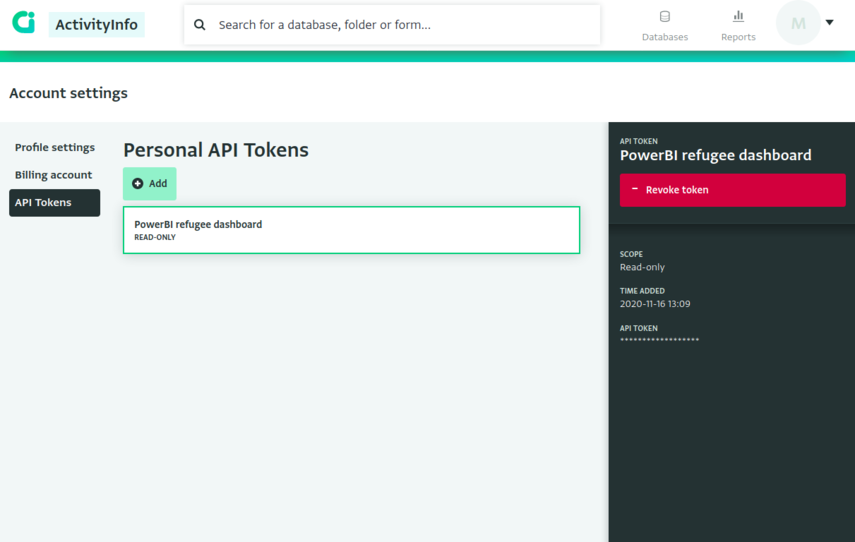Click the Personal API Tokens heading
This screenshot has width=855, height=542.
[x=216, y=150]
